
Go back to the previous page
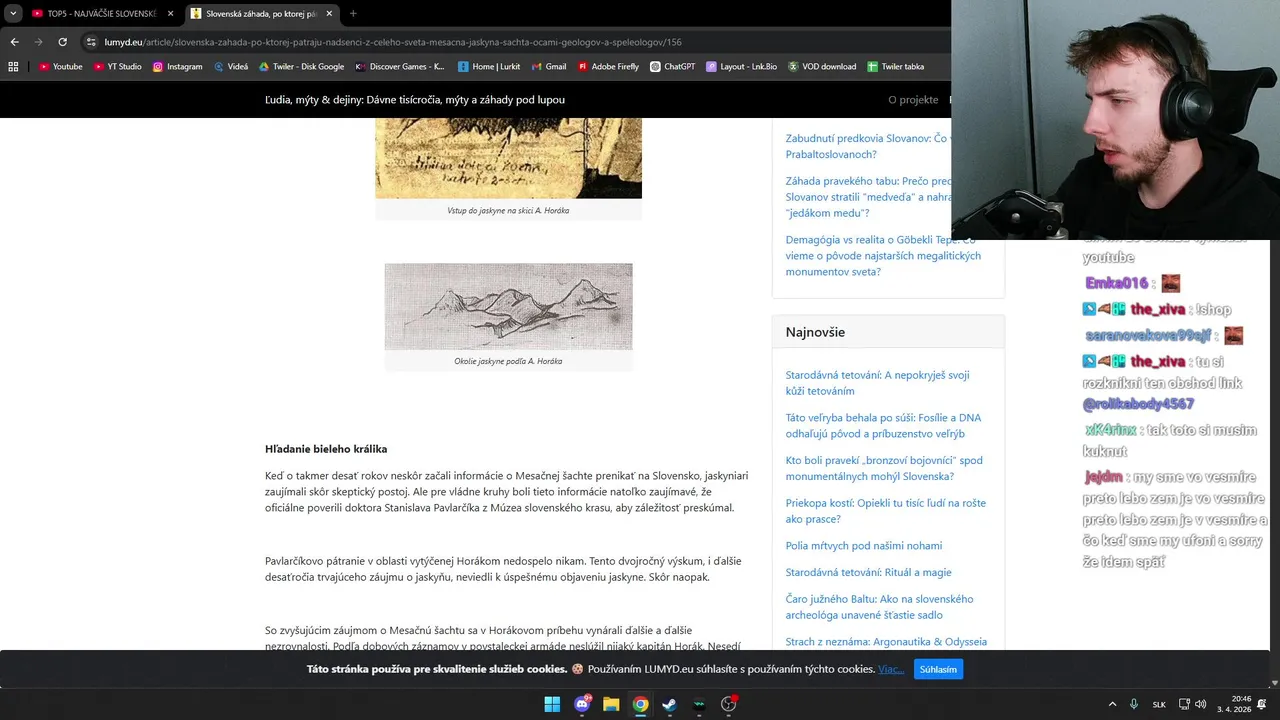coord(14,42)
